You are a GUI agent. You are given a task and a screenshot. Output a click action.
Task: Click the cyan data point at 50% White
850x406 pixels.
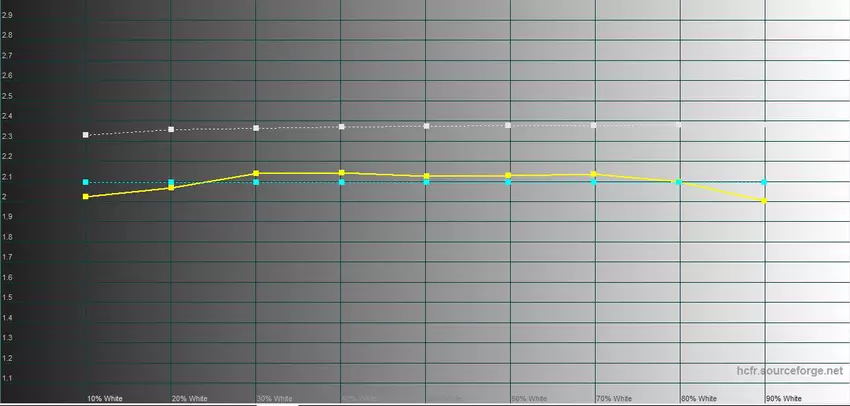click(x=427, y=182)
